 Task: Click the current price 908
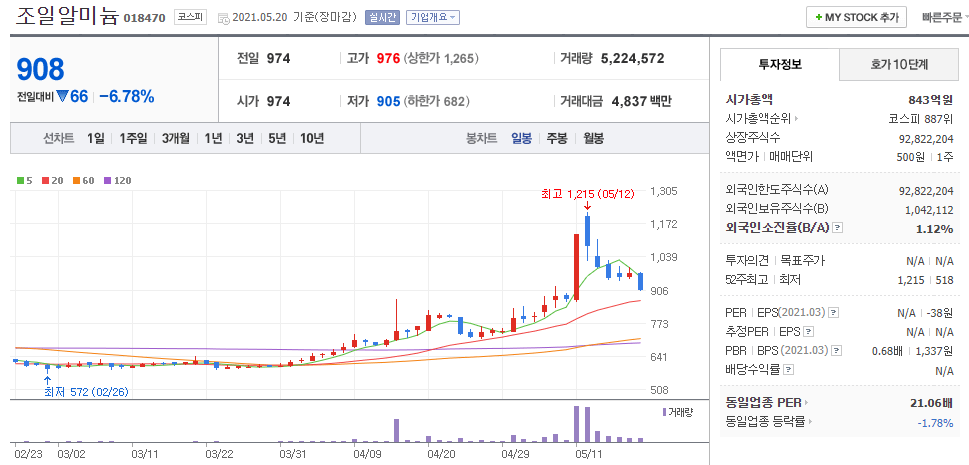pyautogui.click(x=40, y=69)
